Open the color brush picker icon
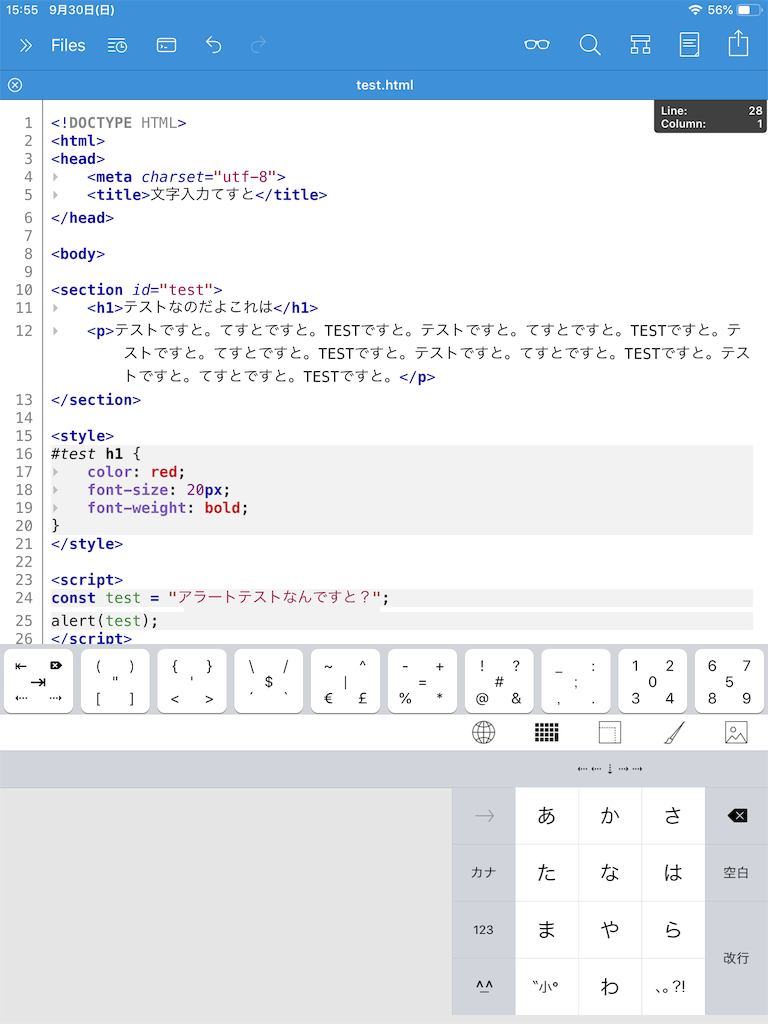 click(675, 733)
